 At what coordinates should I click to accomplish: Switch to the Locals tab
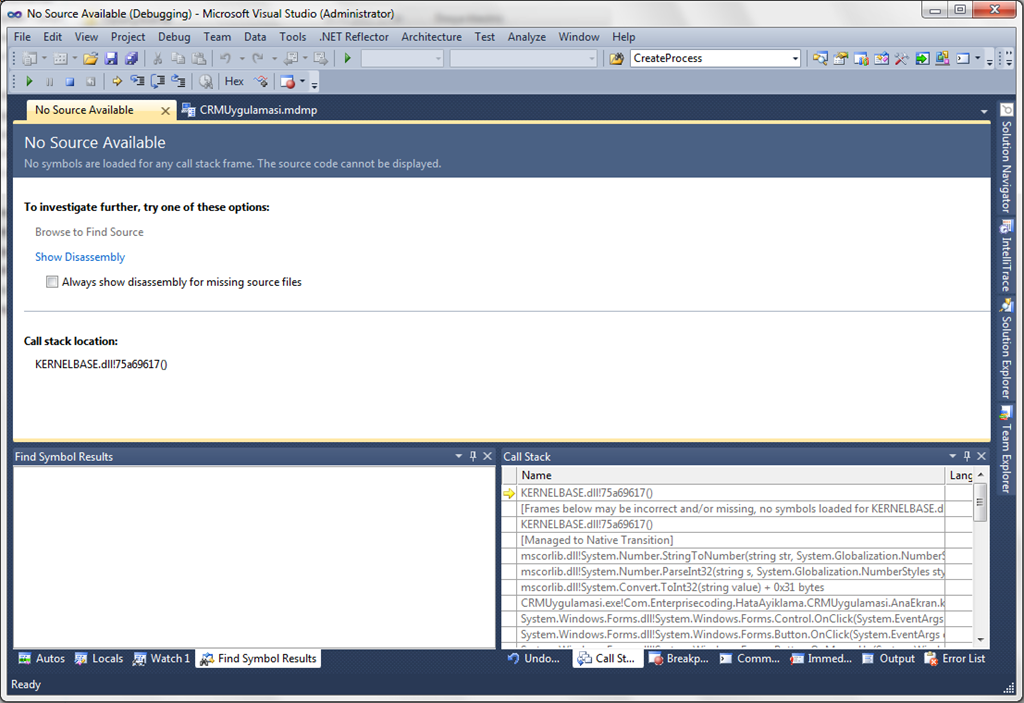click(99, 659)
